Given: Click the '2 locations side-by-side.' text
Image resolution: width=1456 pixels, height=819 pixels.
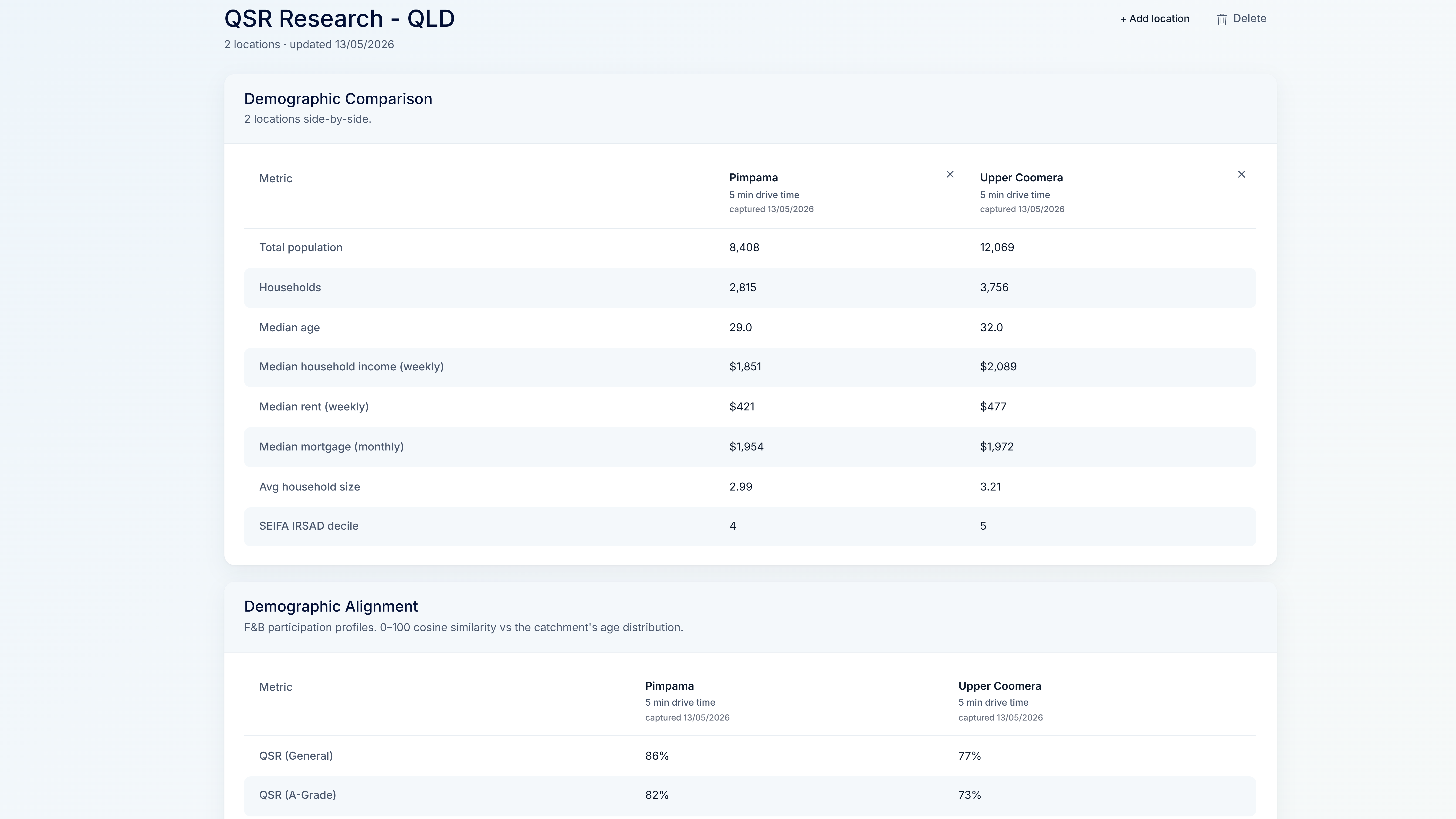Looking at the screenshot, I should 308,119.
